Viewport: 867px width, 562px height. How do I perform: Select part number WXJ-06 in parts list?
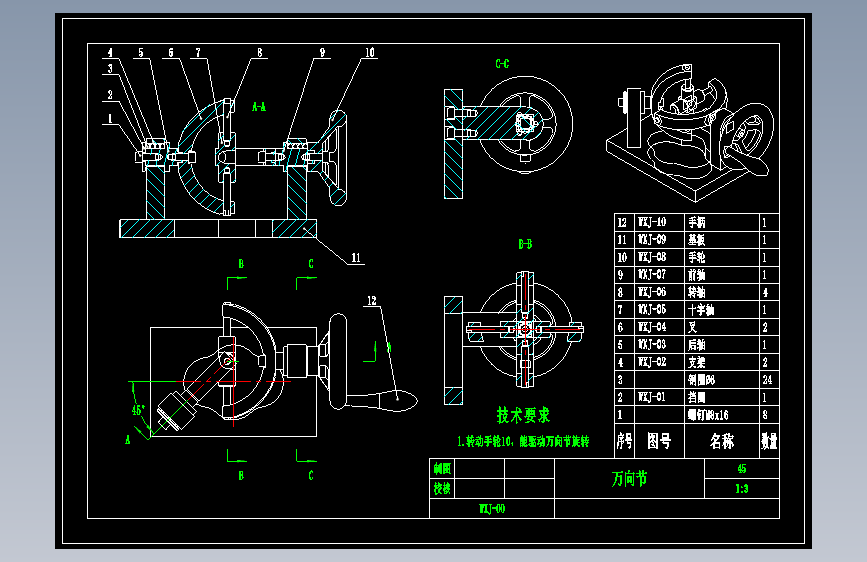(652, 292)
